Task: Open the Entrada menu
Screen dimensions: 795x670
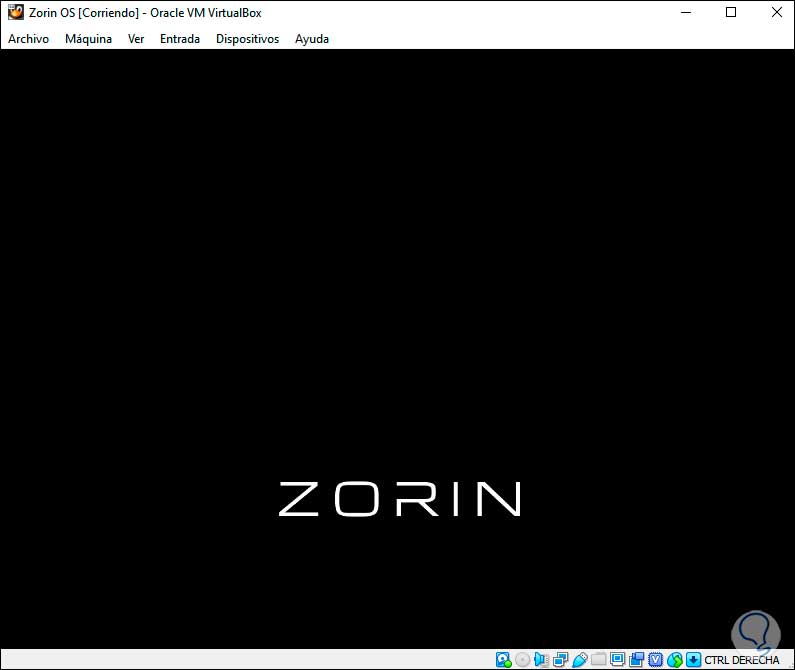Action: click(180, 39)
